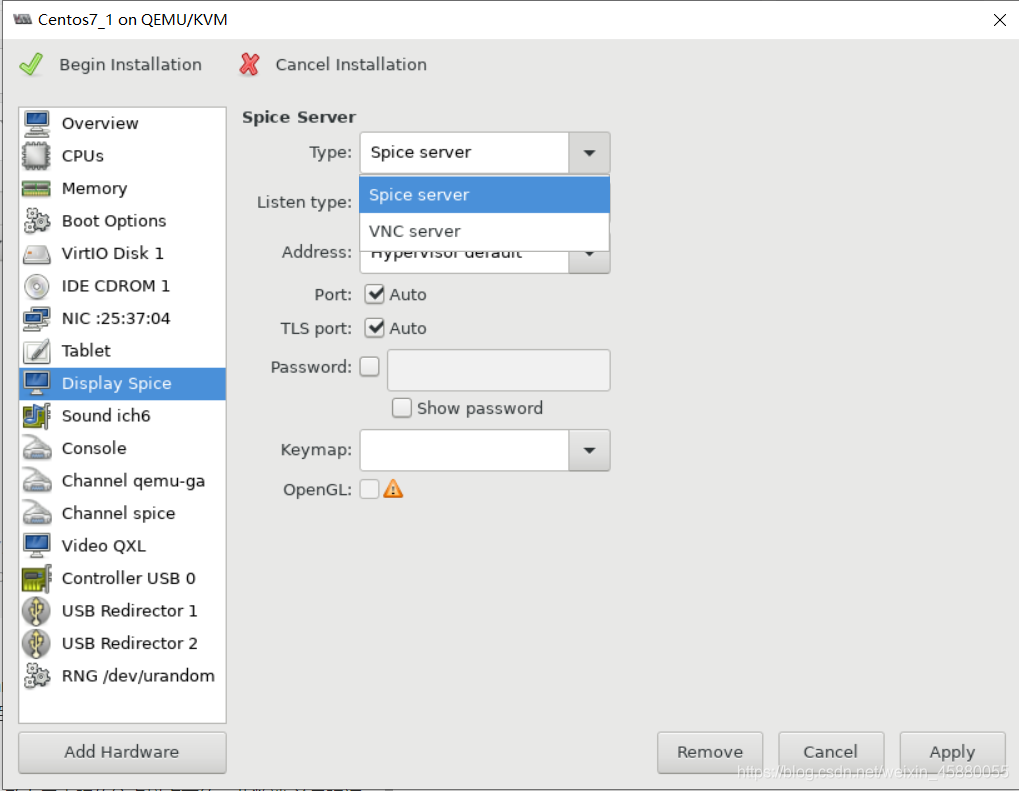Close the Centos7_1 window

(x=1000, y=20)
